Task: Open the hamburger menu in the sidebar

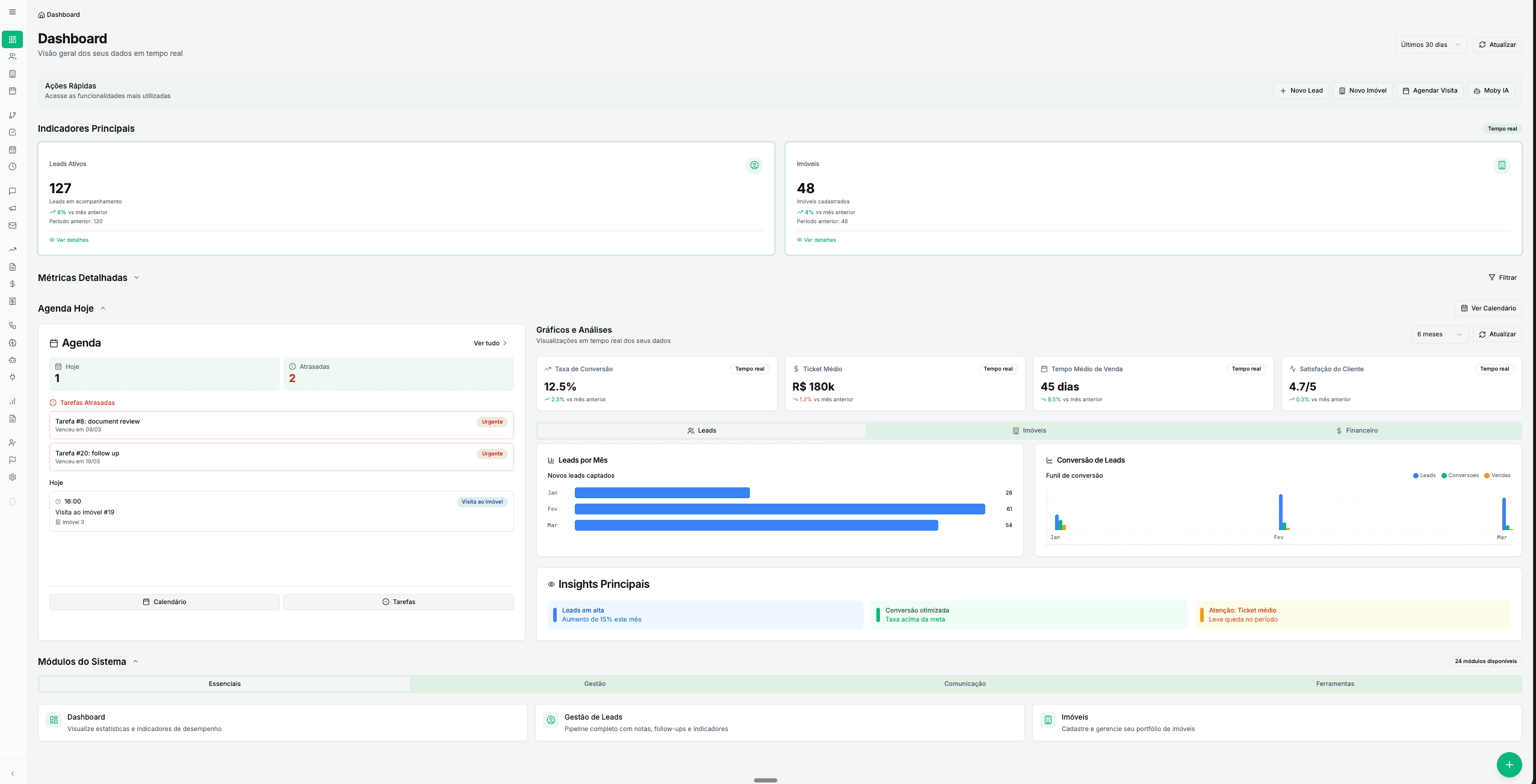Action: coord(12,12)
